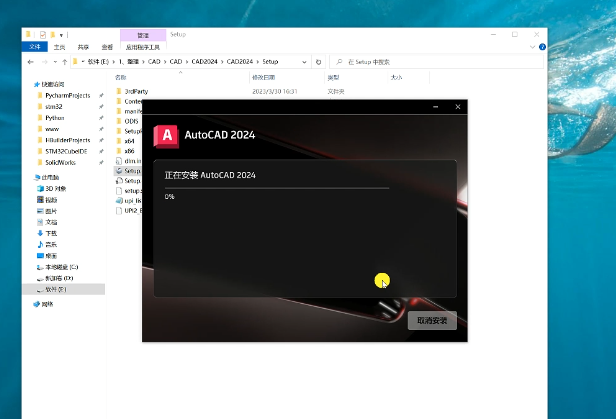Select the x64 folder
This screenshot has width=616, height=419.
pos(129,141)
